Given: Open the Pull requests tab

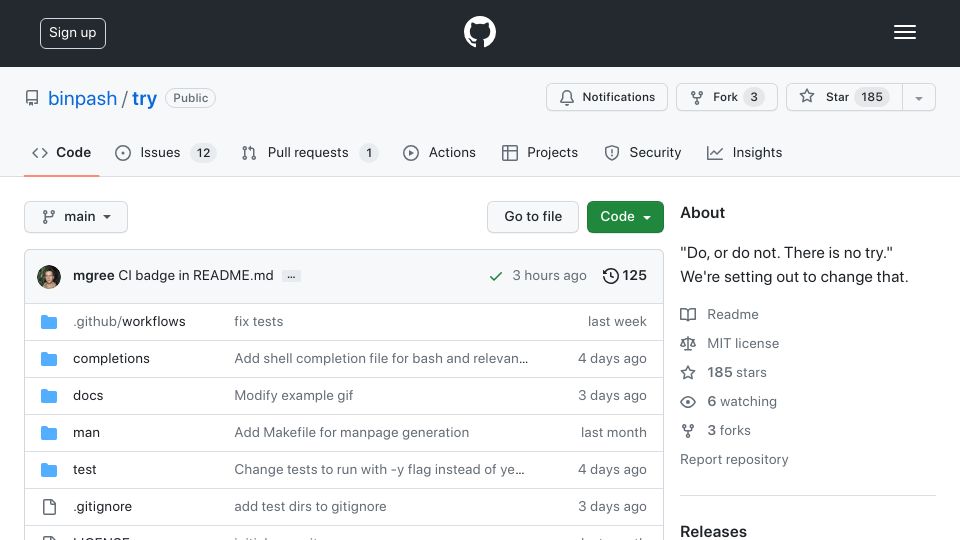Looking at the screenshot, I should point(310,152).
